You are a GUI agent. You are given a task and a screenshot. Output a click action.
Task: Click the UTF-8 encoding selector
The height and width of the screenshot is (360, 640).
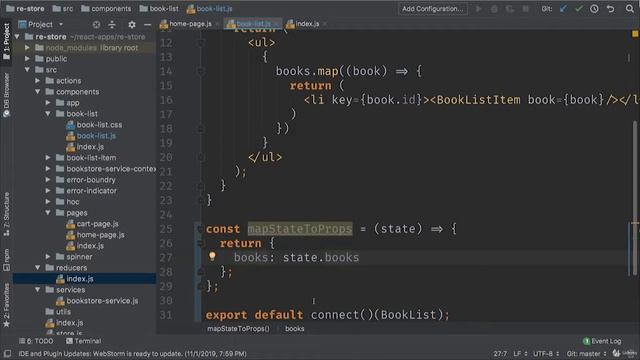click(546, 353)
